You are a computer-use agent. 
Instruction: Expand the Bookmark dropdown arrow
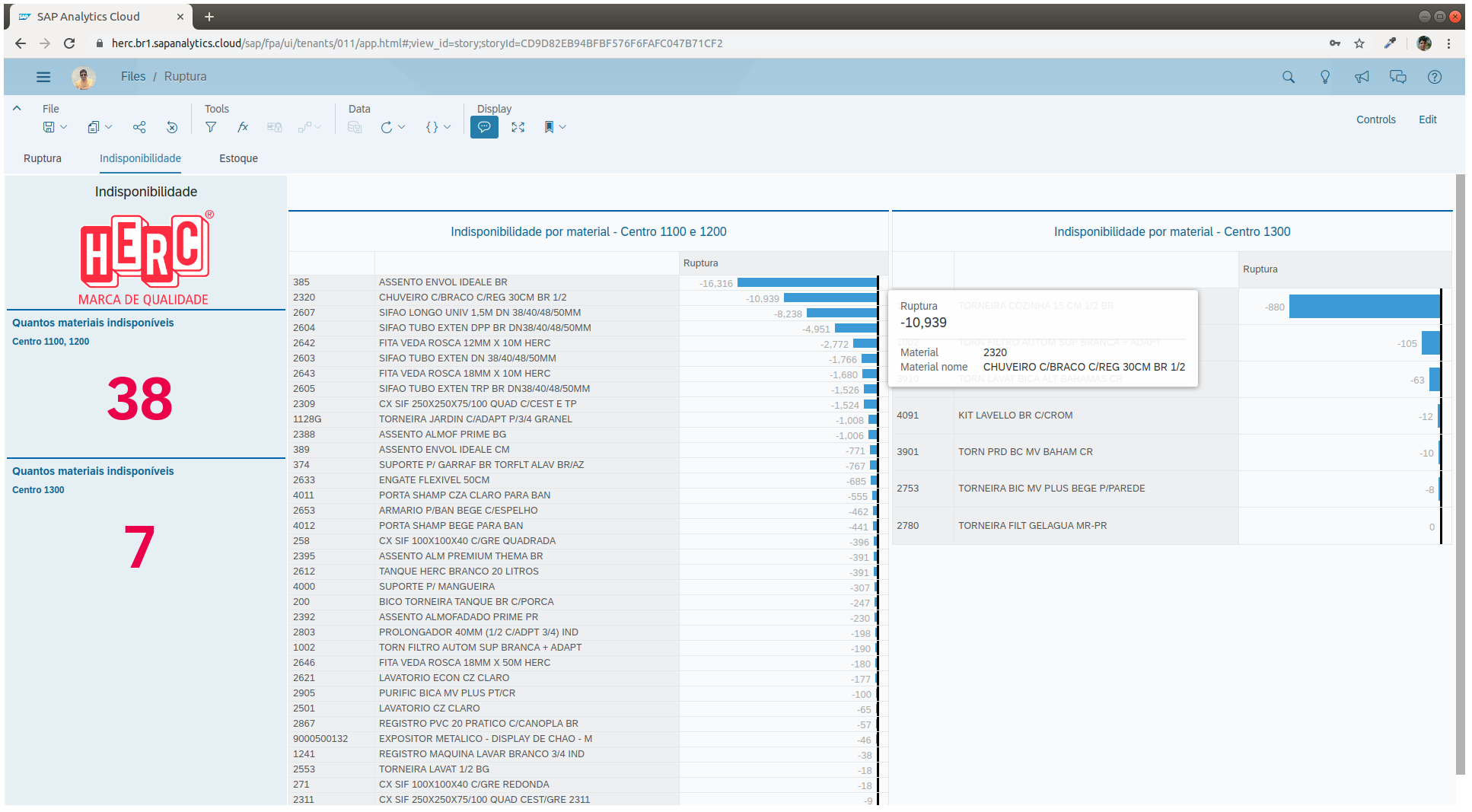562,127
